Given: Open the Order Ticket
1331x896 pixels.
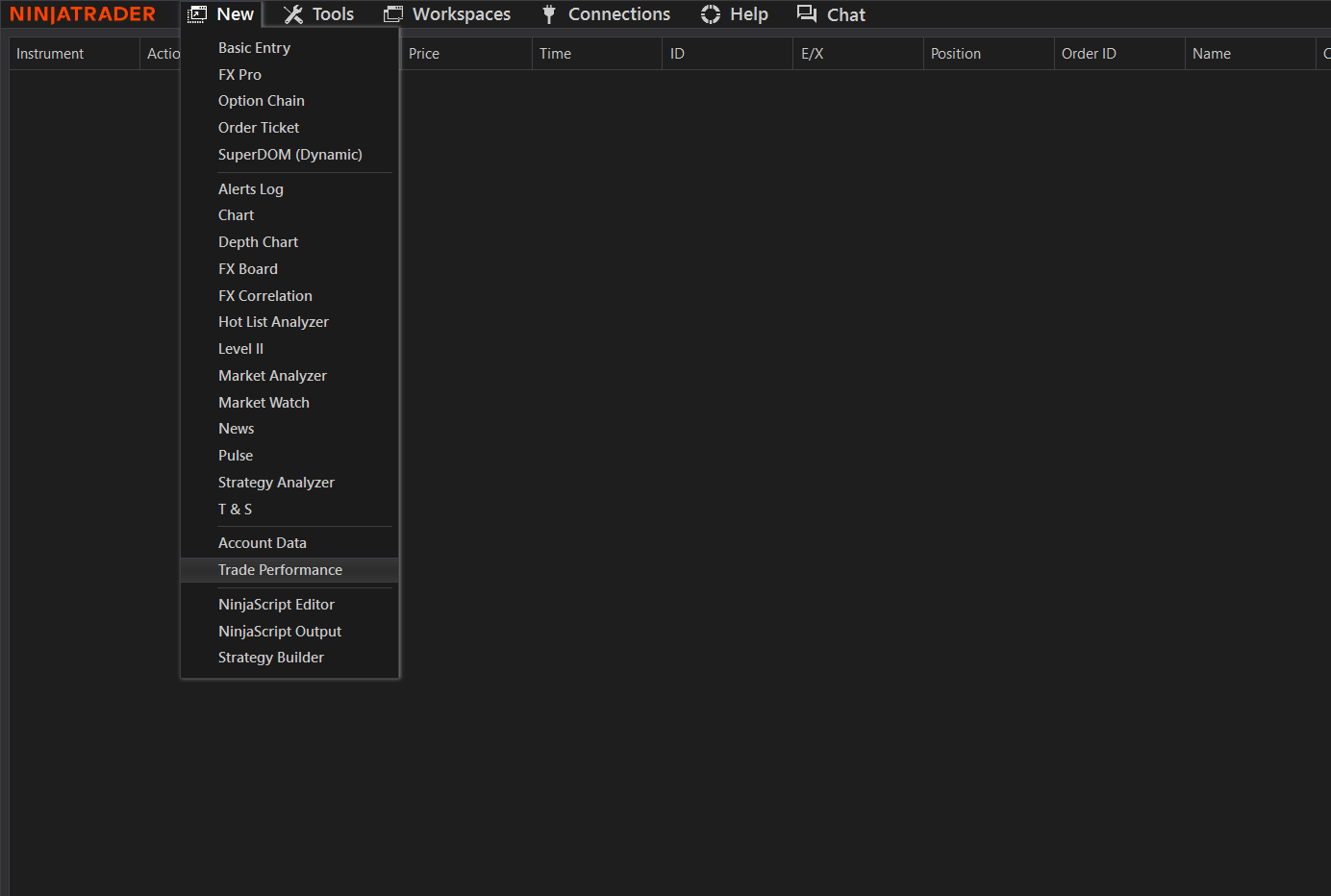Looking at the screenshot, I should click(x=258, y=127).
